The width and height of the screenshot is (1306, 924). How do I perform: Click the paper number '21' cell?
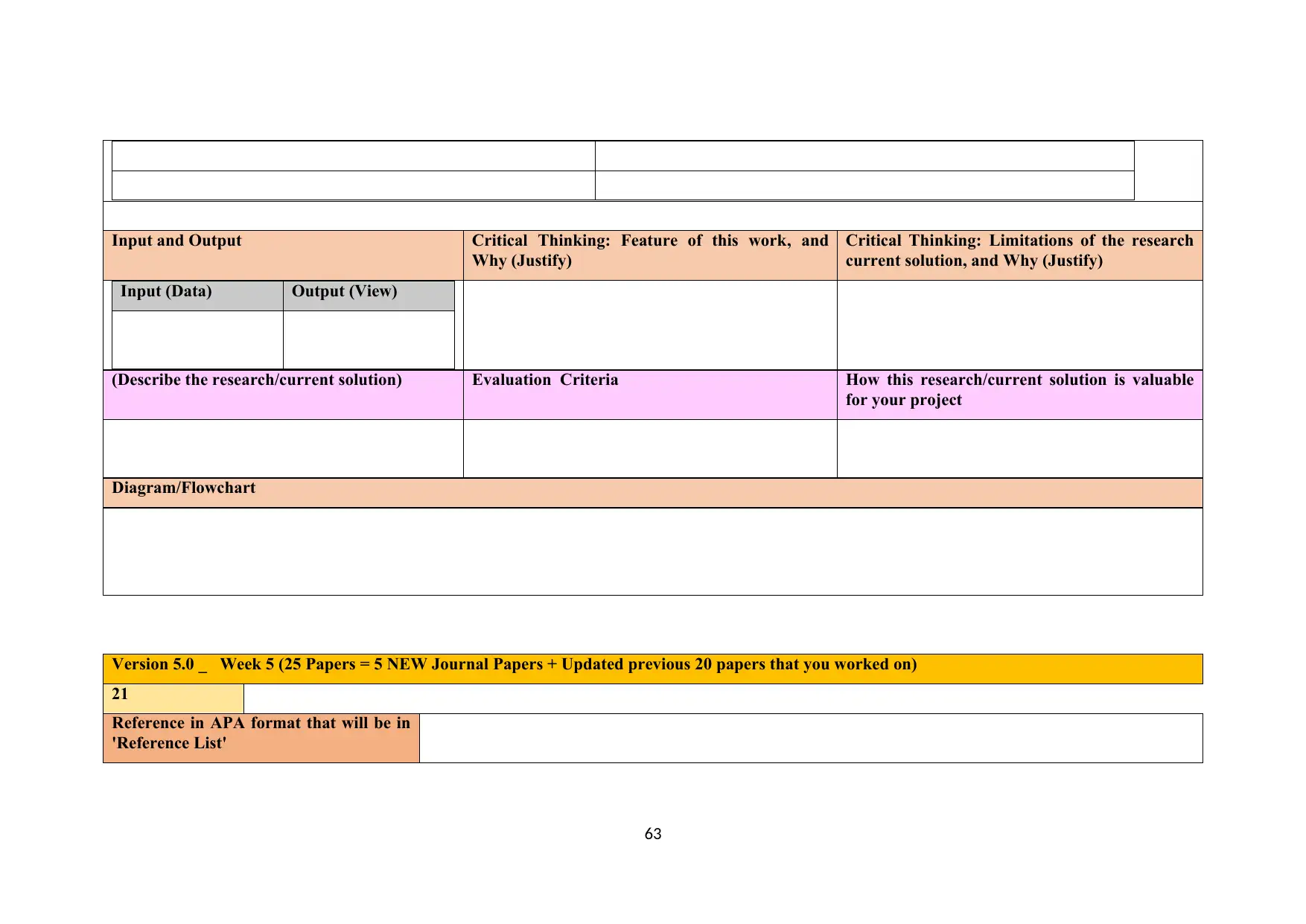tap(173, 698)
